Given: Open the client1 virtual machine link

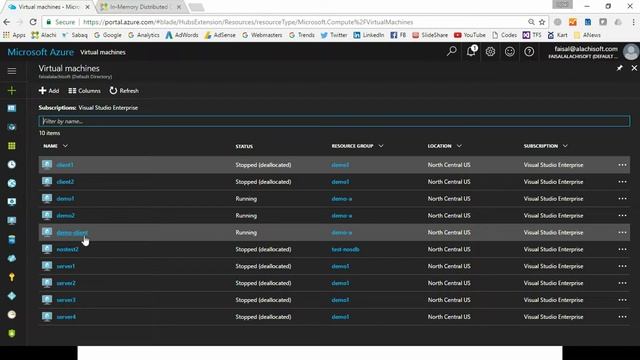Looking at the screenshot, I should [x=65, y=165].
